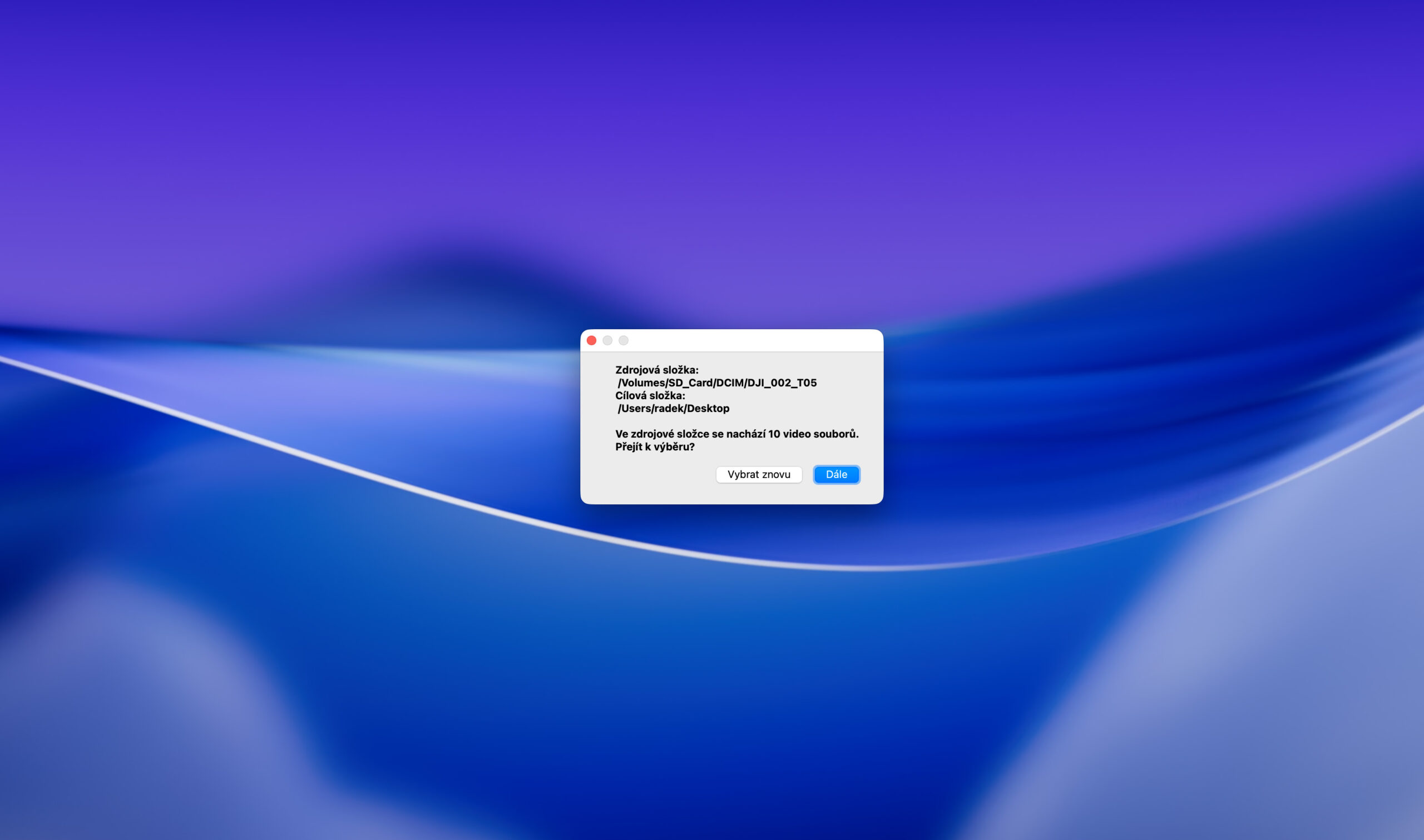Image resolution: width=1424 pixels, height=840 pixels.
Task: Click the greyed-out zoom window button
Action: [x=624, y=340]
